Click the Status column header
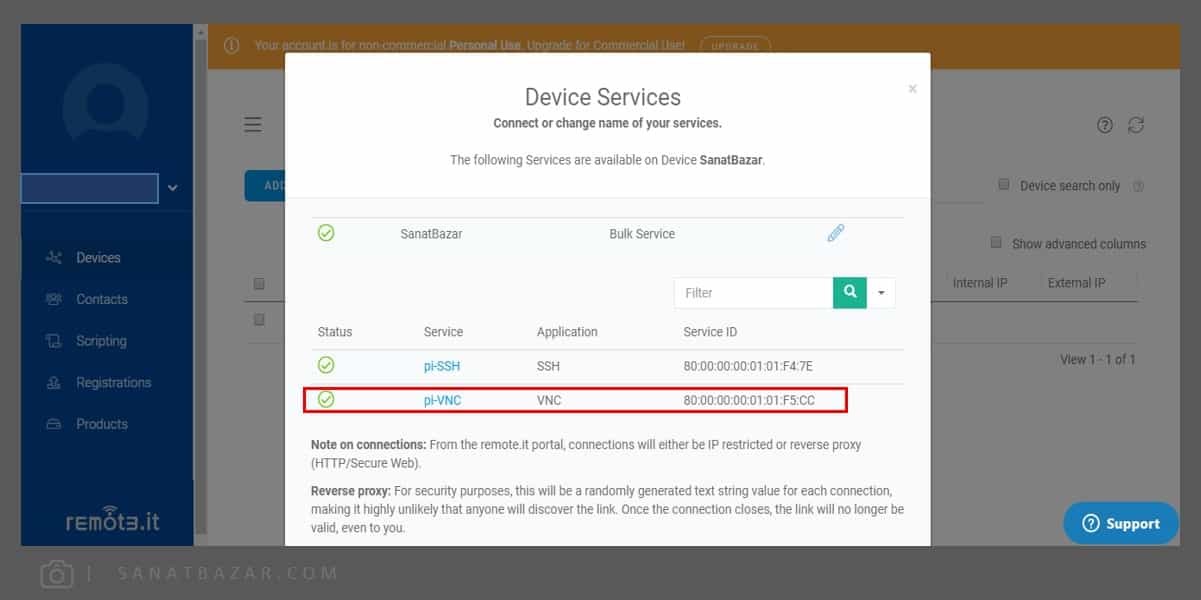1201x600 pixels. [x=335, y=332]
